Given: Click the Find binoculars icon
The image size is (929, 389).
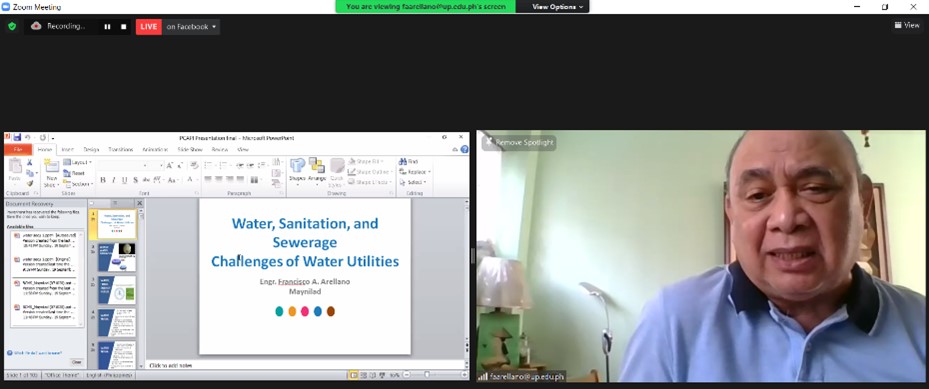Looking at the screenshot, I should (402, 161).
